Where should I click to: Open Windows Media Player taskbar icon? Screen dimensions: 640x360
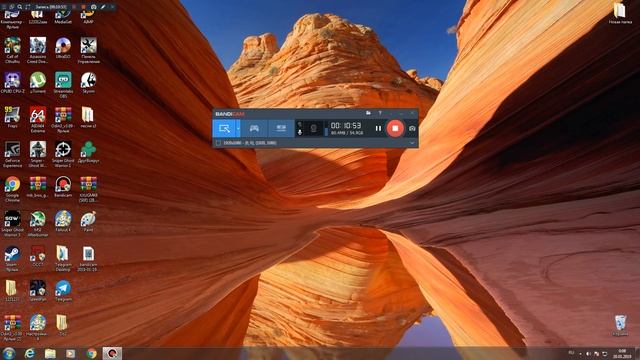[71, 353]
